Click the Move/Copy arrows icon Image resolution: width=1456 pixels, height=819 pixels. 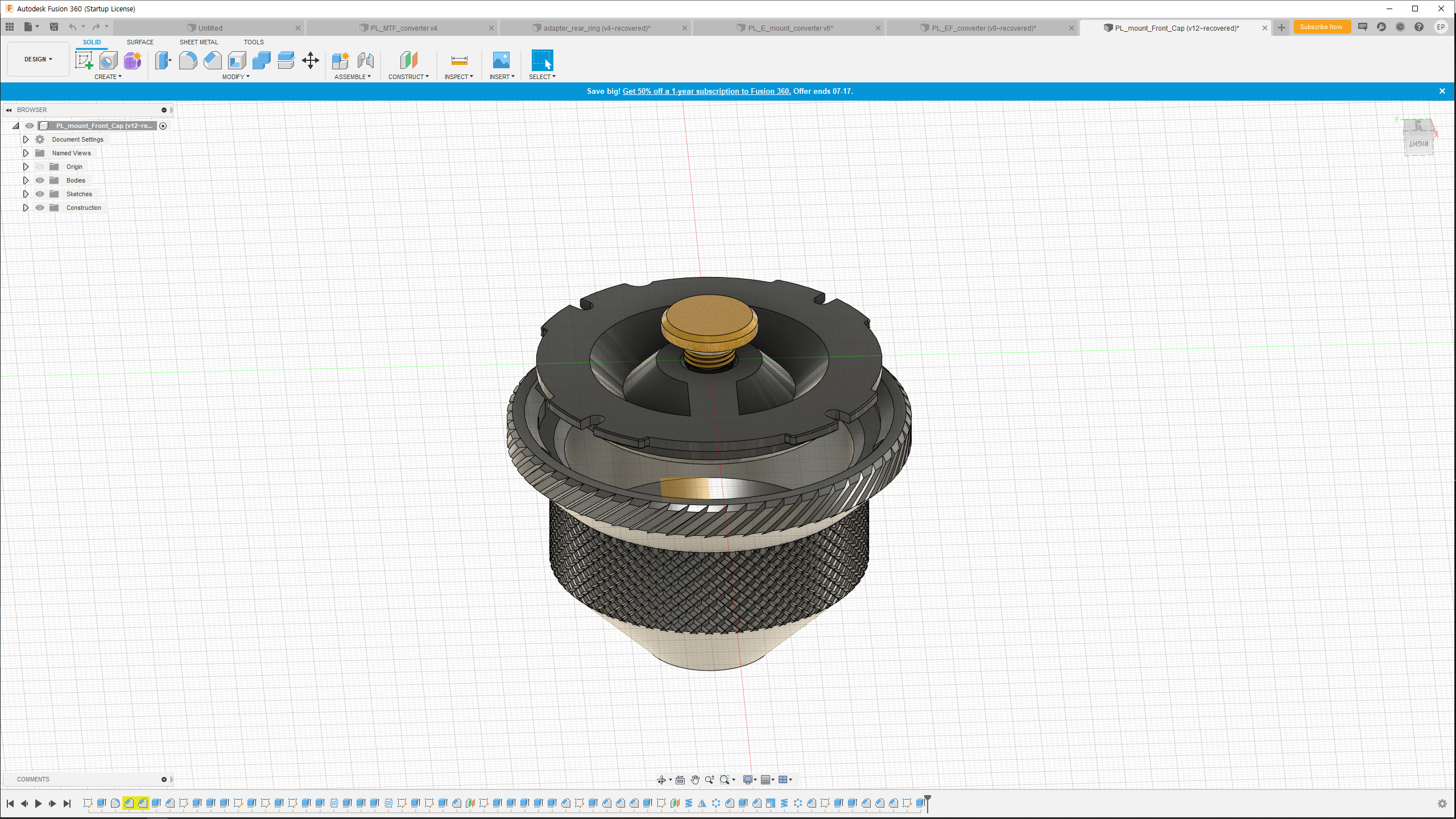pos(311,60)
